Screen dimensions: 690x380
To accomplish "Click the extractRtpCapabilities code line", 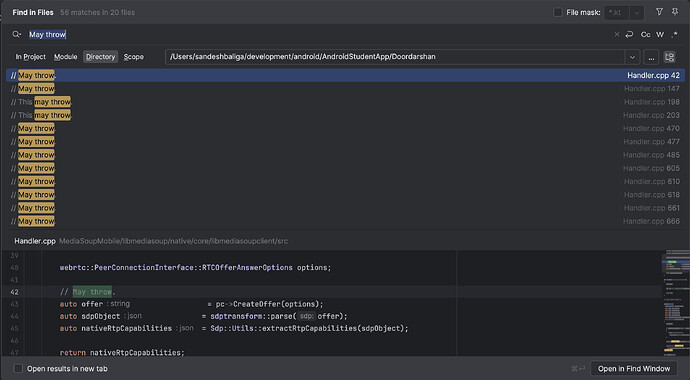I will click(x=234, y=328).
